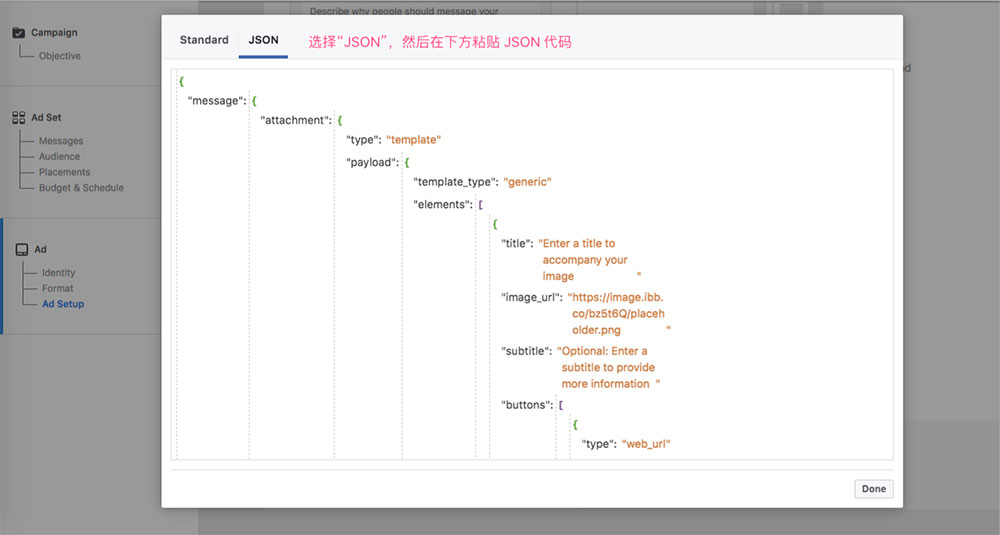Go to Placements in sidebar
The height and width of the screenshot is (535, 1000).
(64, 172)
